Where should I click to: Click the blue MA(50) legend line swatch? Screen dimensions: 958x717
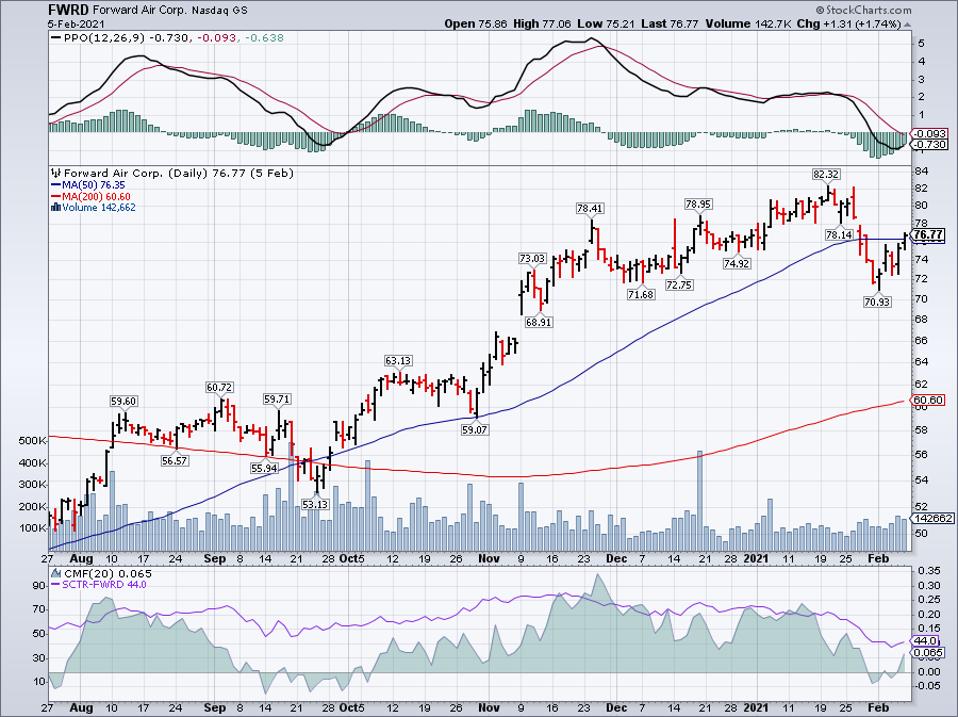(56, 185)
